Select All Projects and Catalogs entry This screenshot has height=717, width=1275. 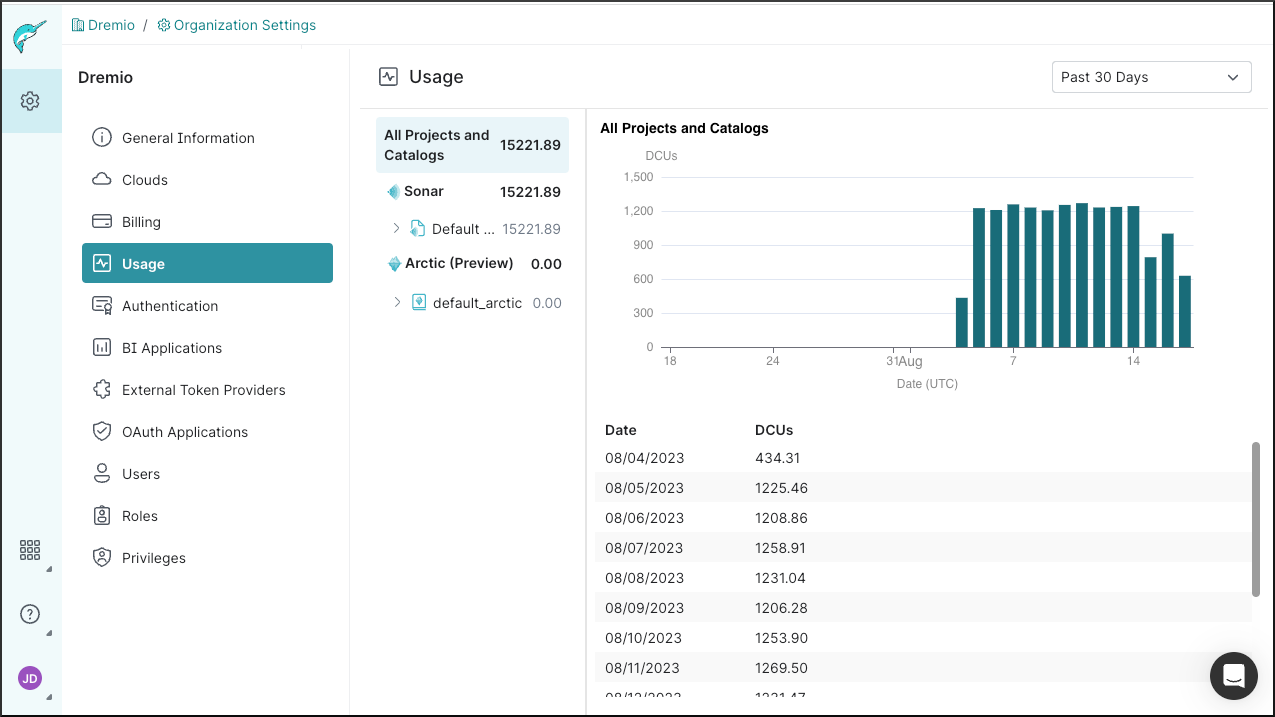(472, 145)
